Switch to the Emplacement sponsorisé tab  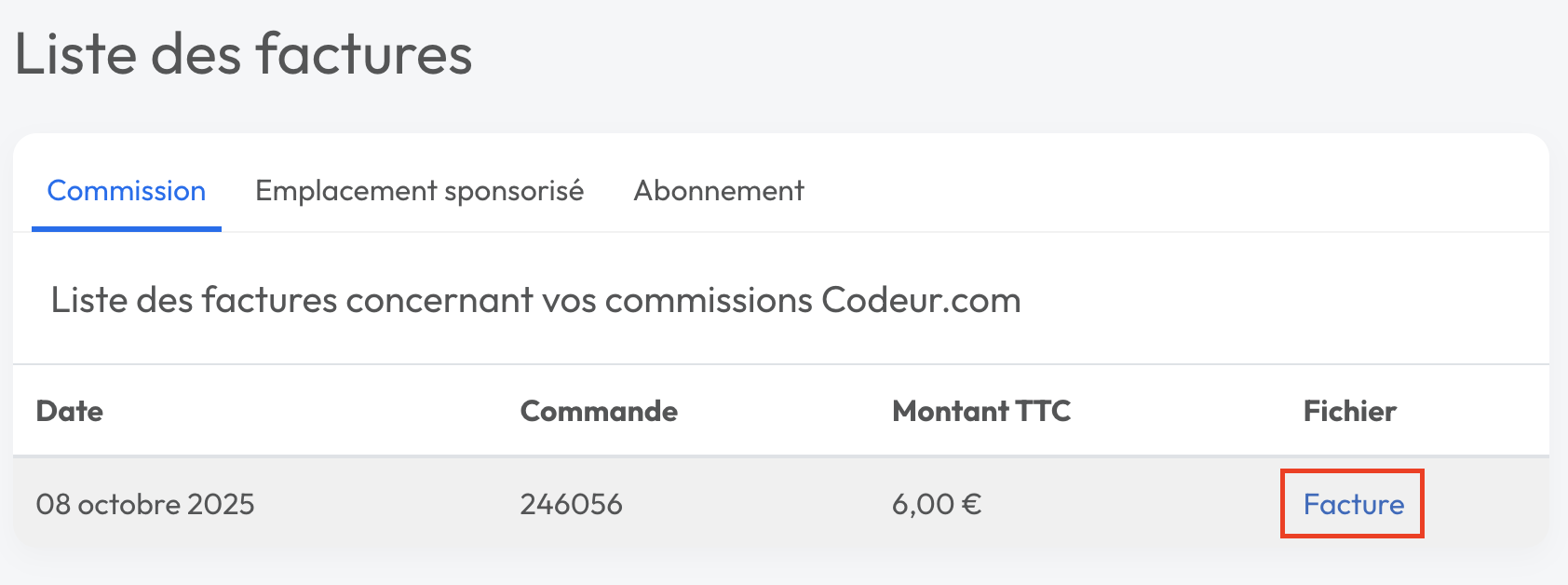pos(419,191)
